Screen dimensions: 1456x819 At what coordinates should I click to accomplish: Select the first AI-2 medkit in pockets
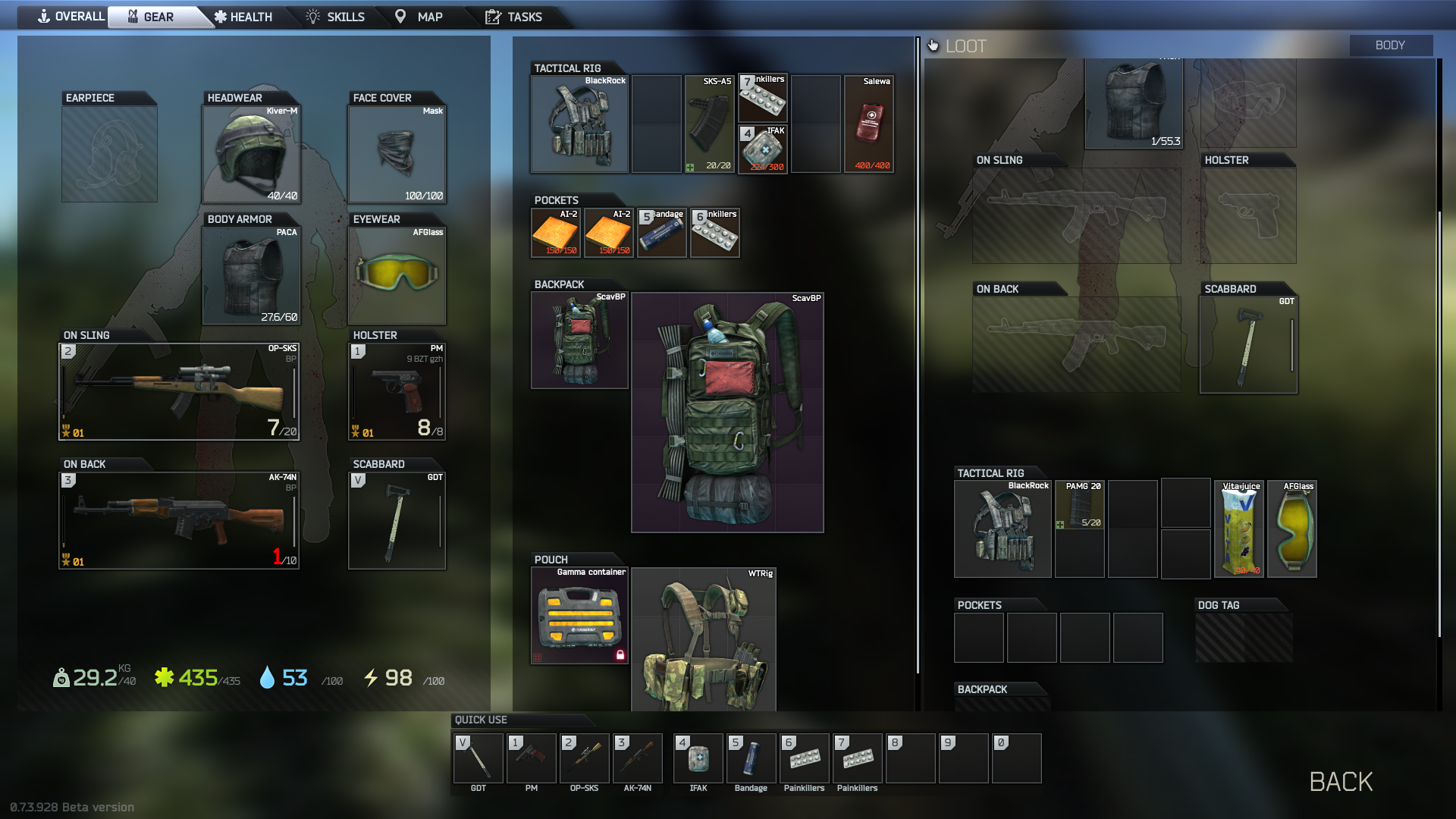556,233
